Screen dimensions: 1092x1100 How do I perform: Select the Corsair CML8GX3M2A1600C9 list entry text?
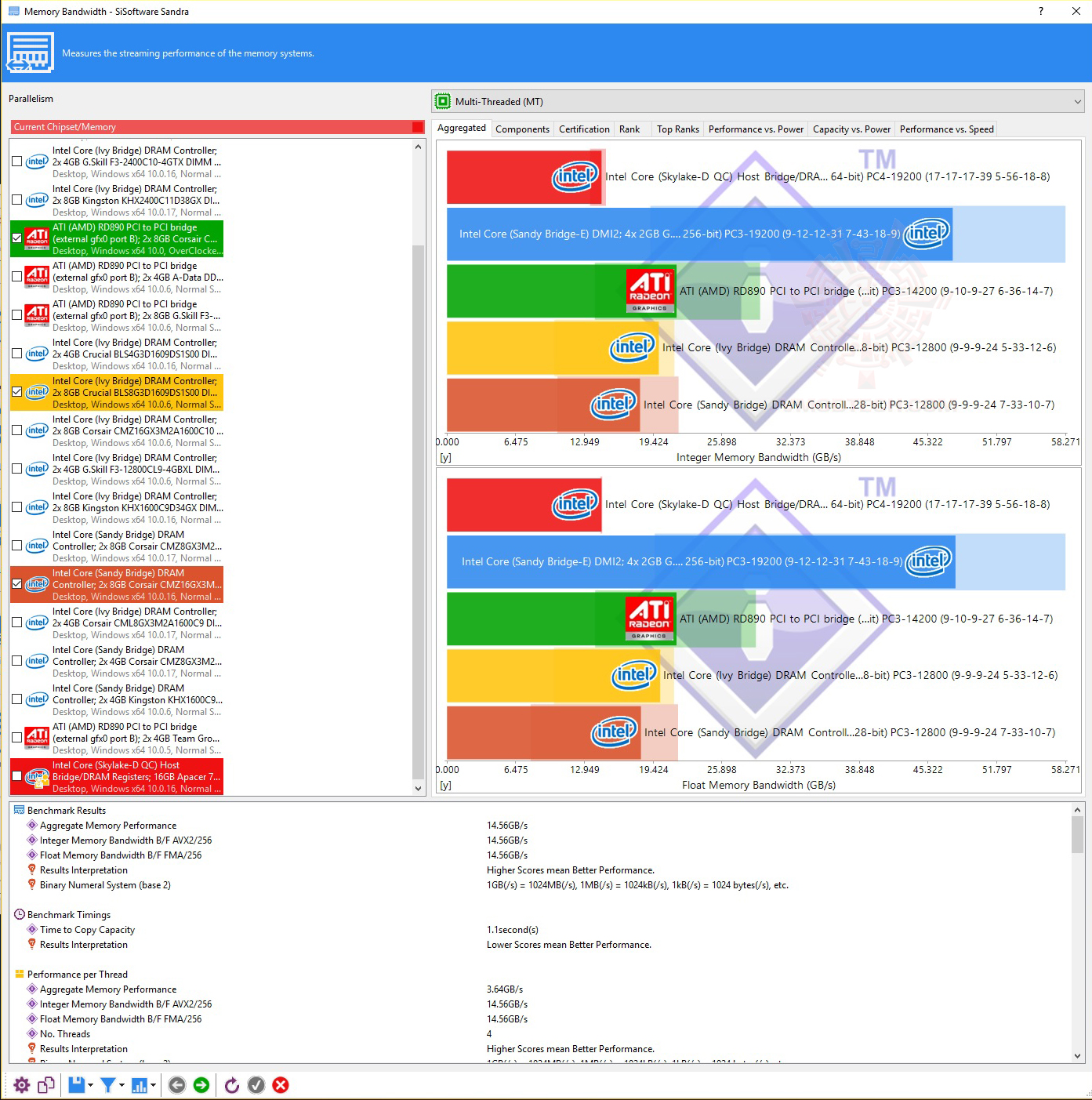click(138, 623)
